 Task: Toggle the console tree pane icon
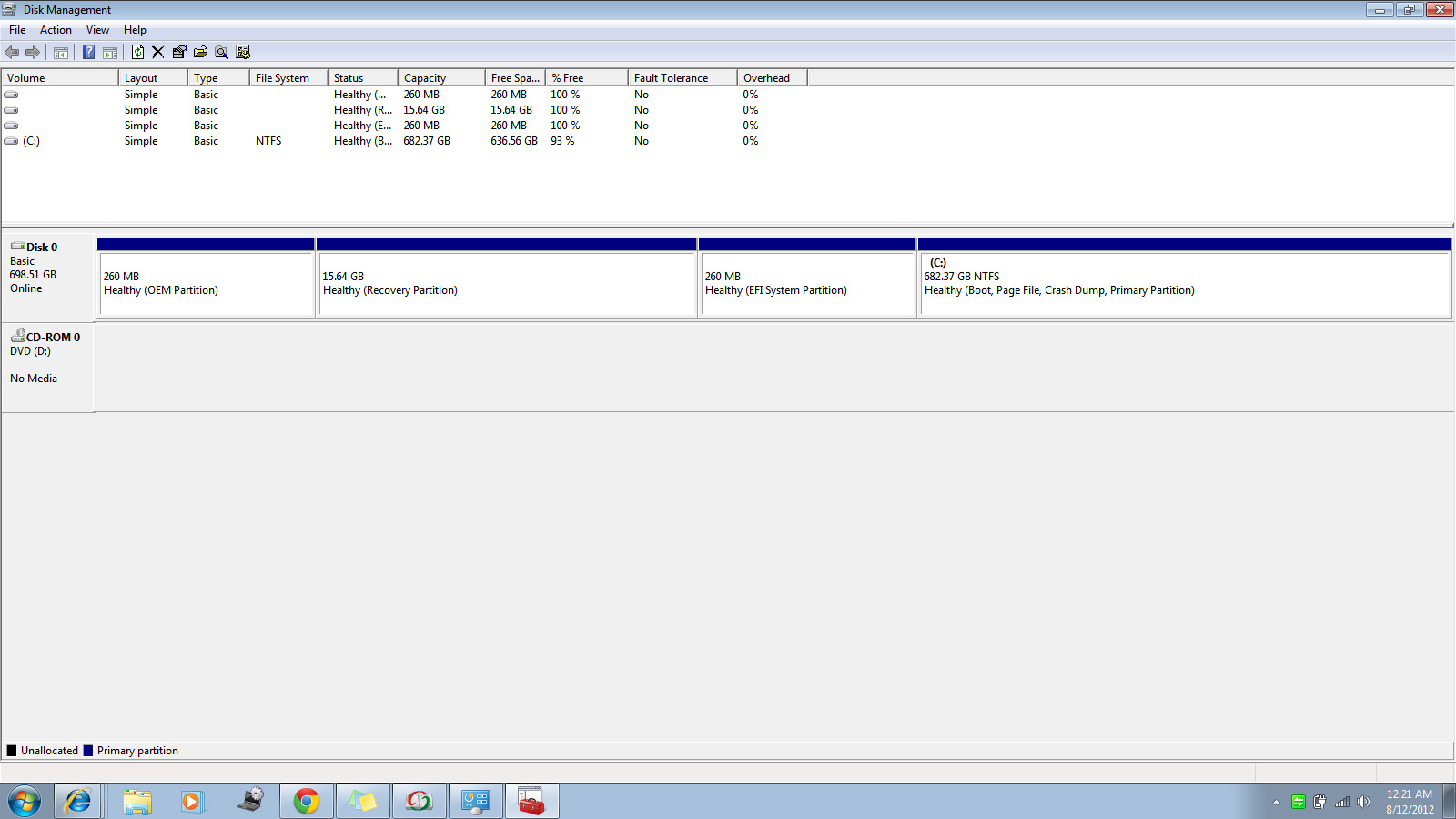pos(61,53)
